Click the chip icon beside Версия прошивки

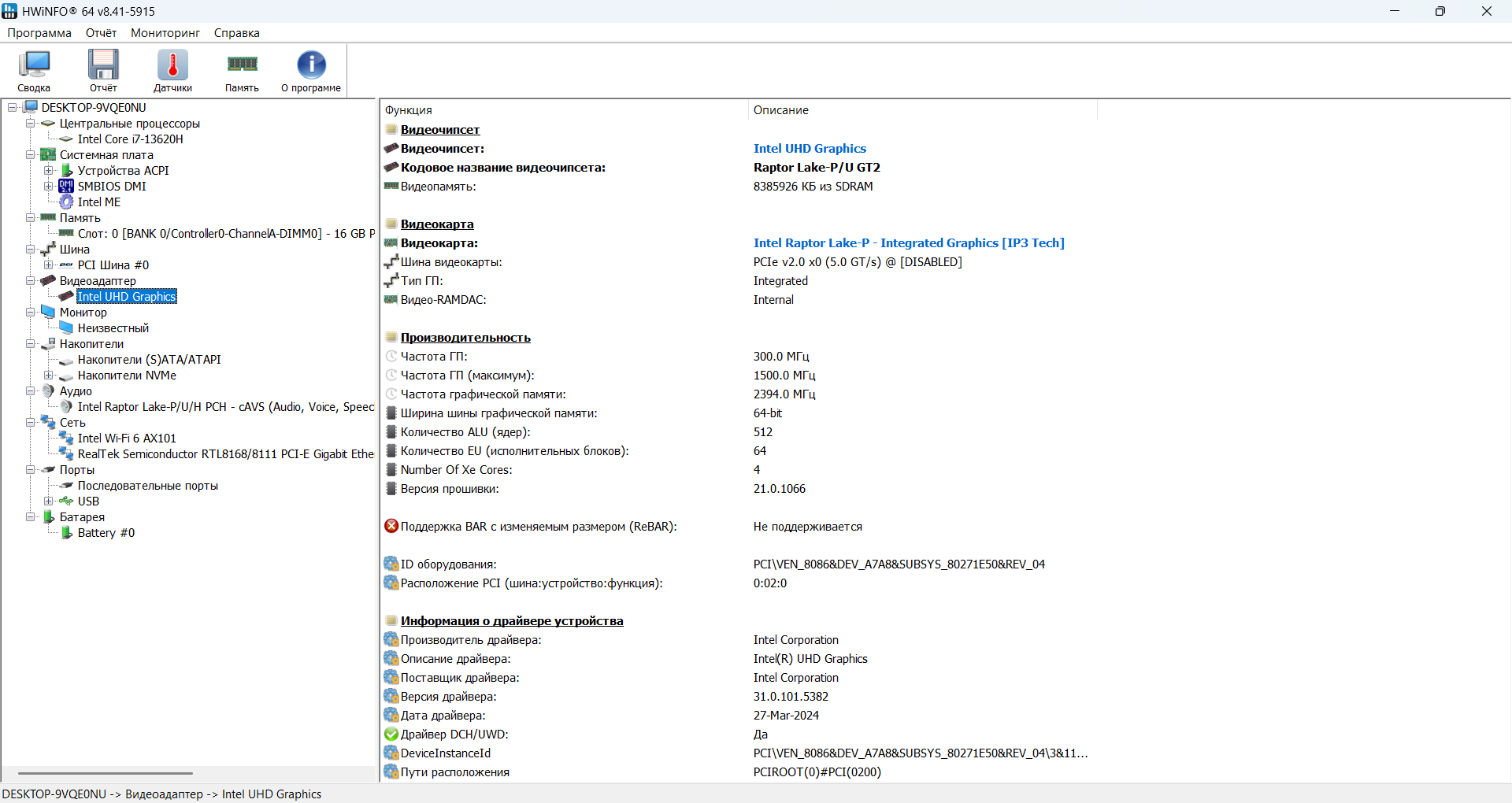(391, 488)
